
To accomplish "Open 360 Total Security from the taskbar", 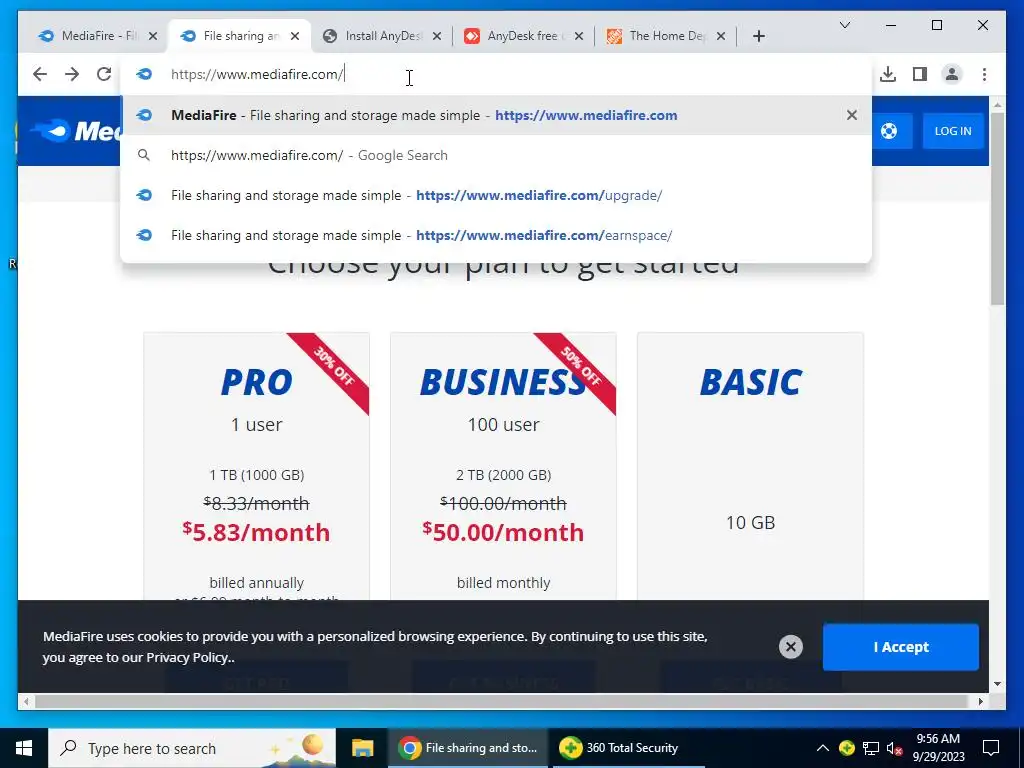I will click(629, 748).
